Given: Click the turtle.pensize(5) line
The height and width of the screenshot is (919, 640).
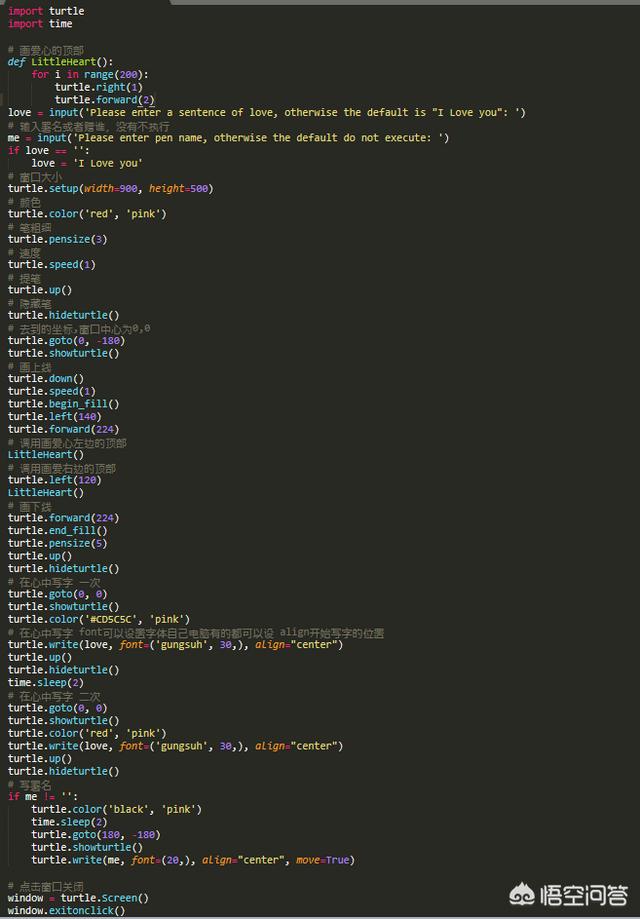Looking at the screenshot, I should (x=57, y=543).
